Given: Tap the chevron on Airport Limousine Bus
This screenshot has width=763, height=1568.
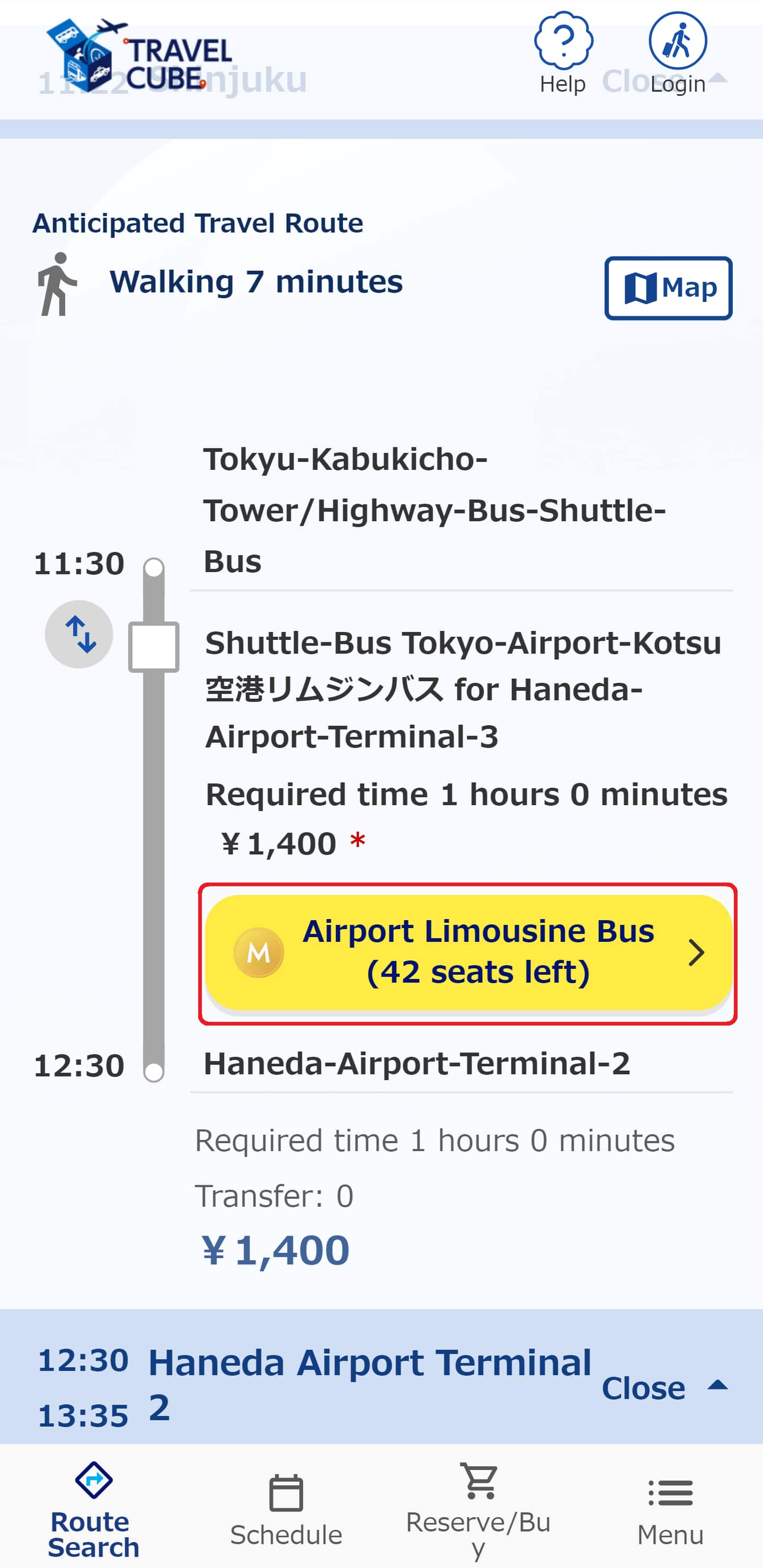Looking at the screenshot, I should [x=696, y=952].
